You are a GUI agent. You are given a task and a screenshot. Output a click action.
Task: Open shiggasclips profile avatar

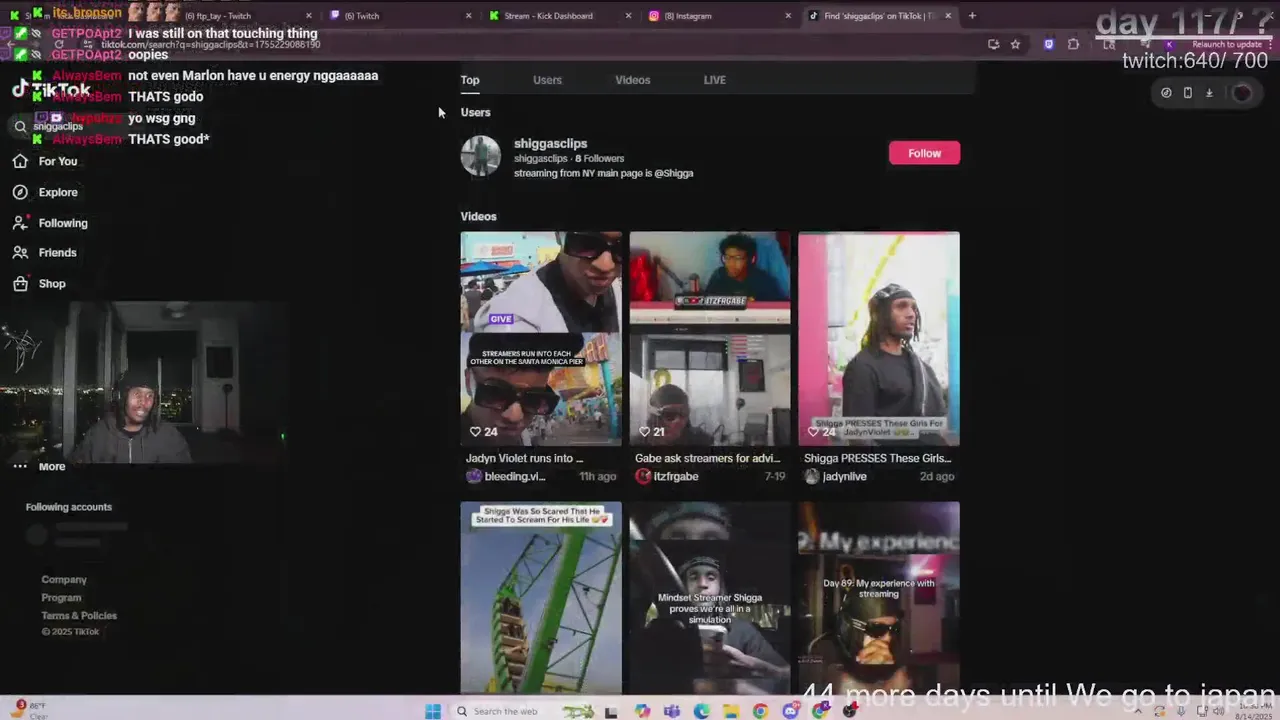[x=480, y=156]
